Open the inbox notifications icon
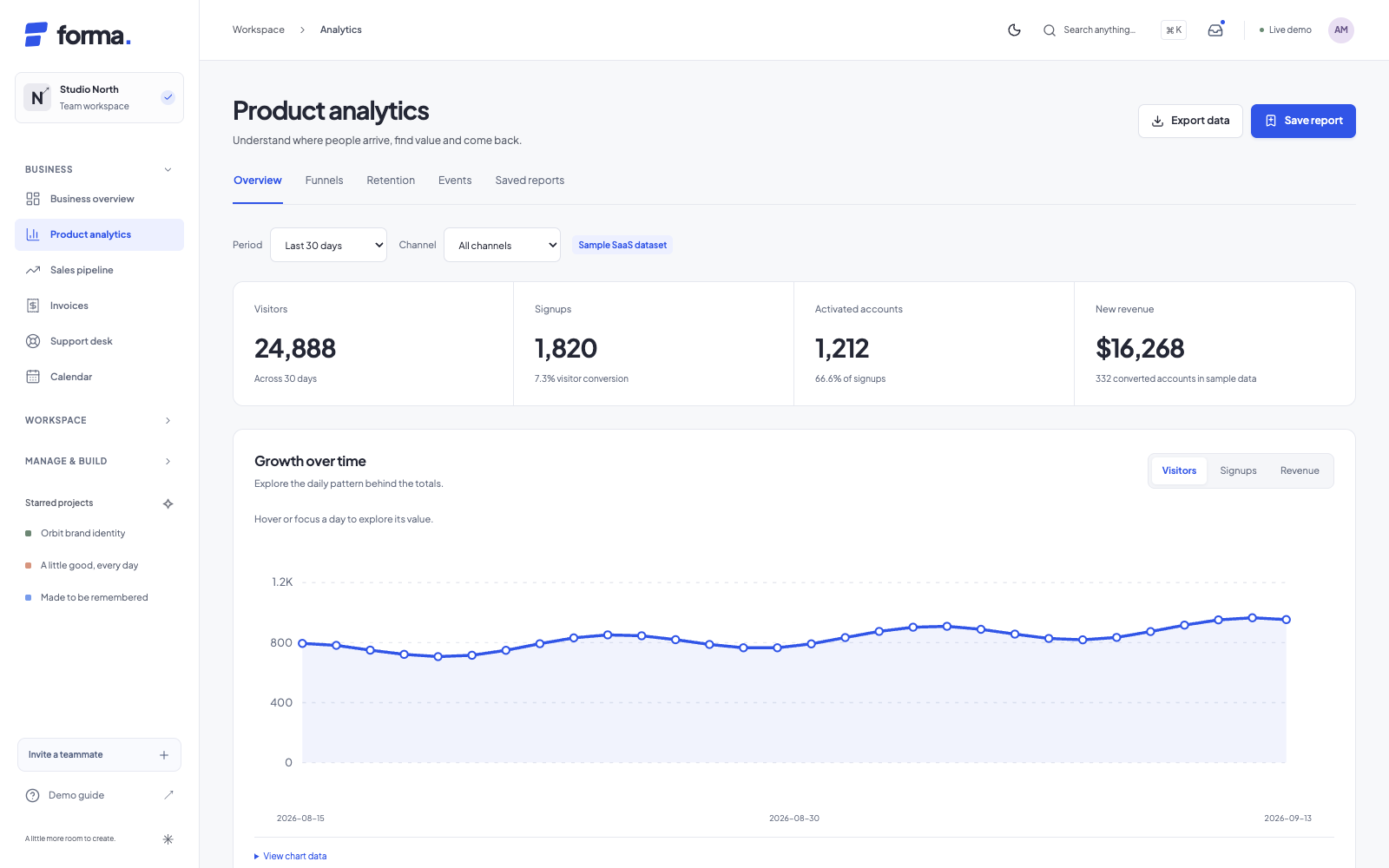 click(1215, 30)
